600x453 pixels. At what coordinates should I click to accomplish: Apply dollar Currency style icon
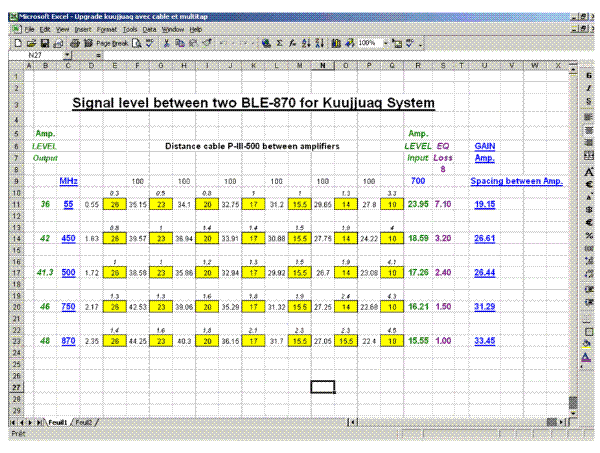[x=589, y=210]
